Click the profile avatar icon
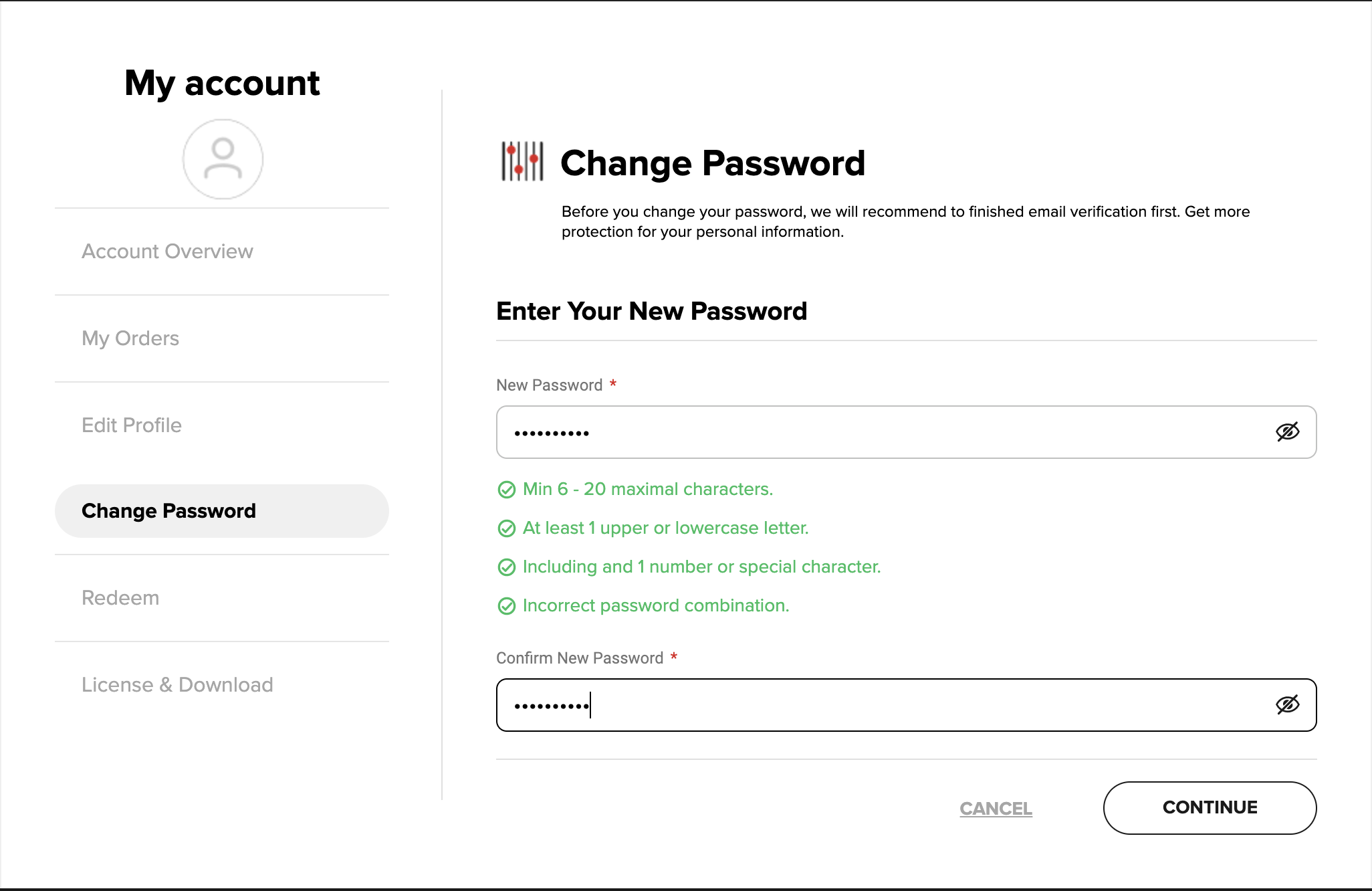Screen dimensions: 1372x891 (223, 159)
